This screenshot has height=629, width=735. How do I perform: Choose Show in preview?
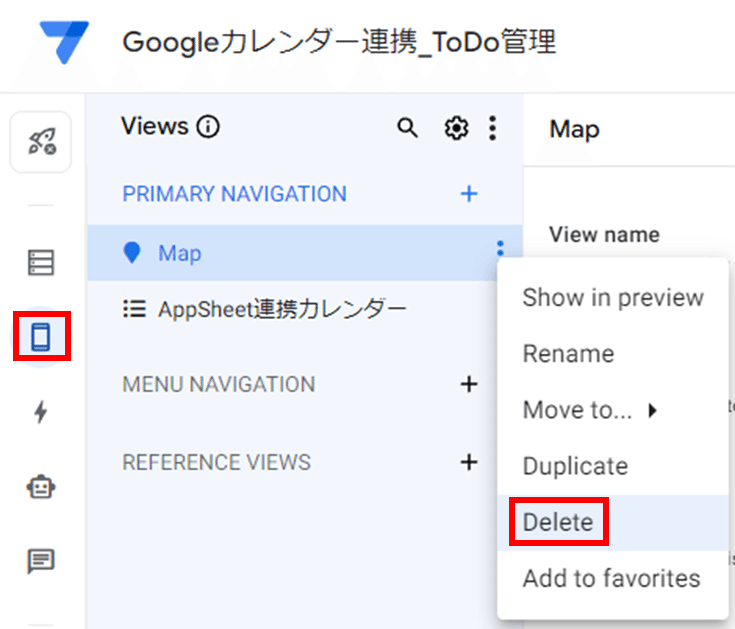(613, 298)
